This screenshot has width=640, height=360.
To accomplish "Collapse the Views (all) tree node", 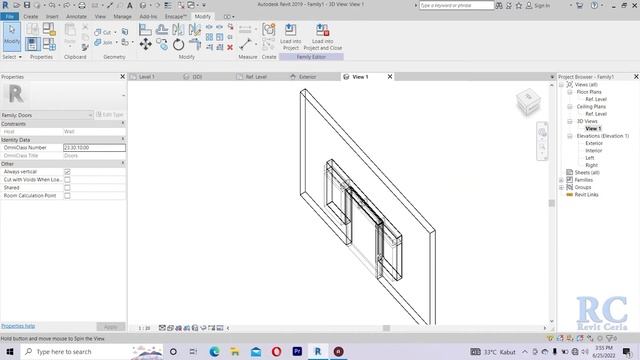I will (x=561, y=84).
